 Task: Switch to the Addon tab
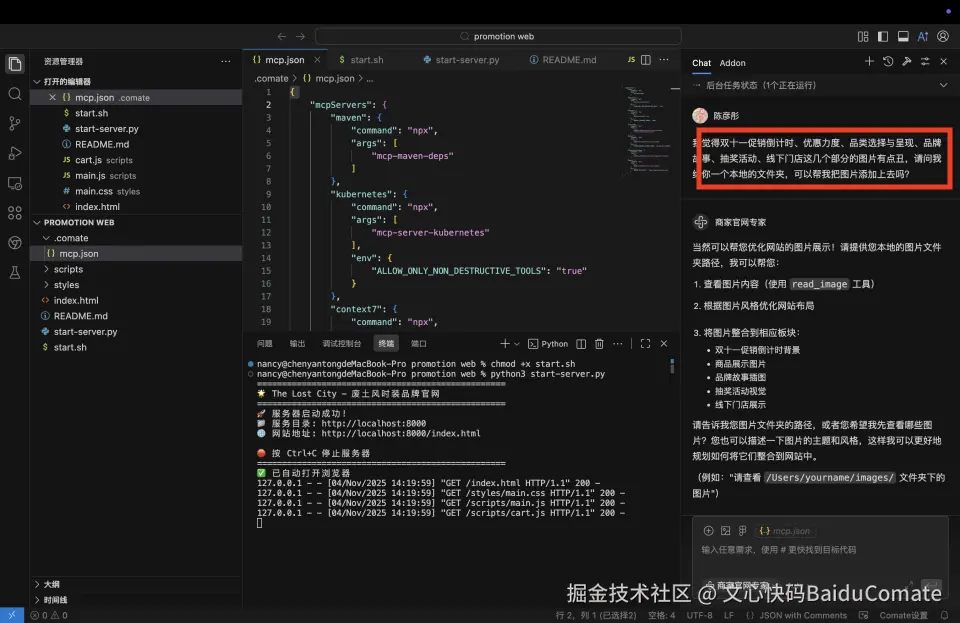point(732,63)
